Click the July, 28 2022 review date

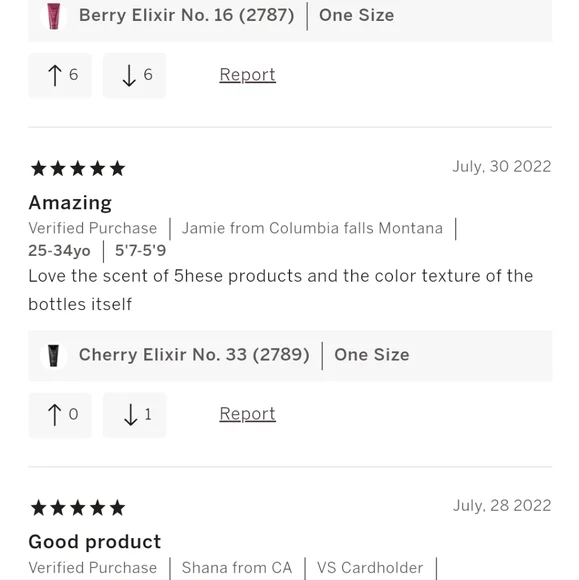click(502, 506)
